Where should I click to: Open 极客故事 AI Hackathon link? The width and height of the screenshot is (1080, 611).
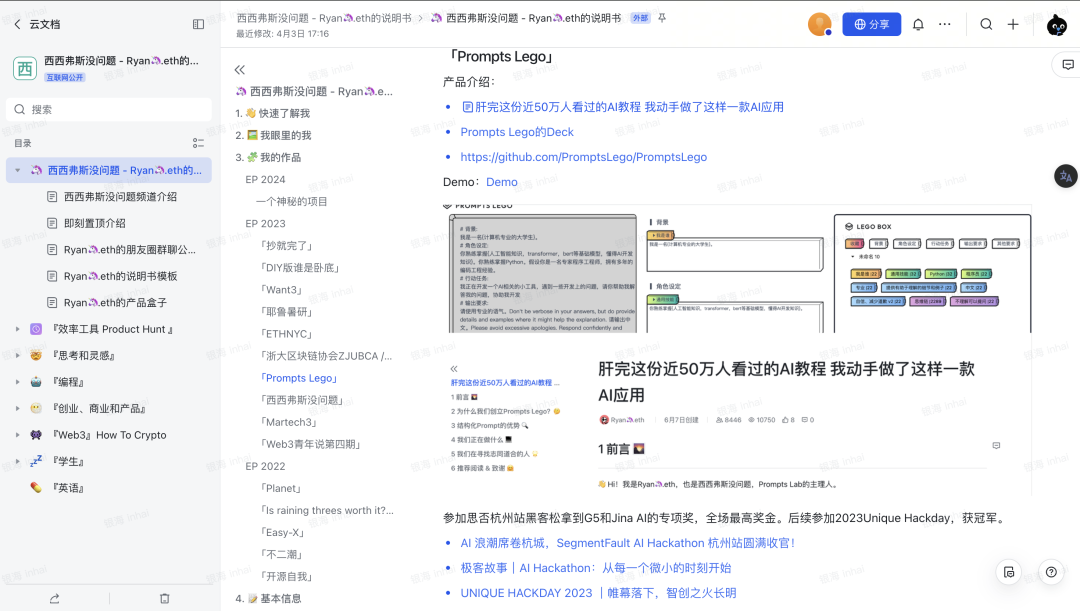pos(595,568)
